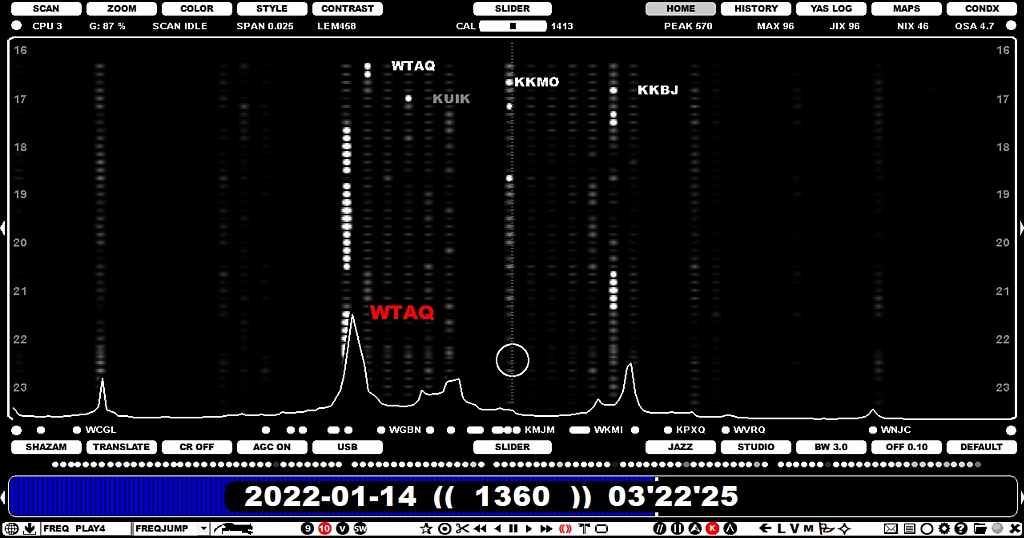The width and height of the screenshot is (1024, 538).
Task: Select the HISTORY tab
Action: tap(756, 9)
